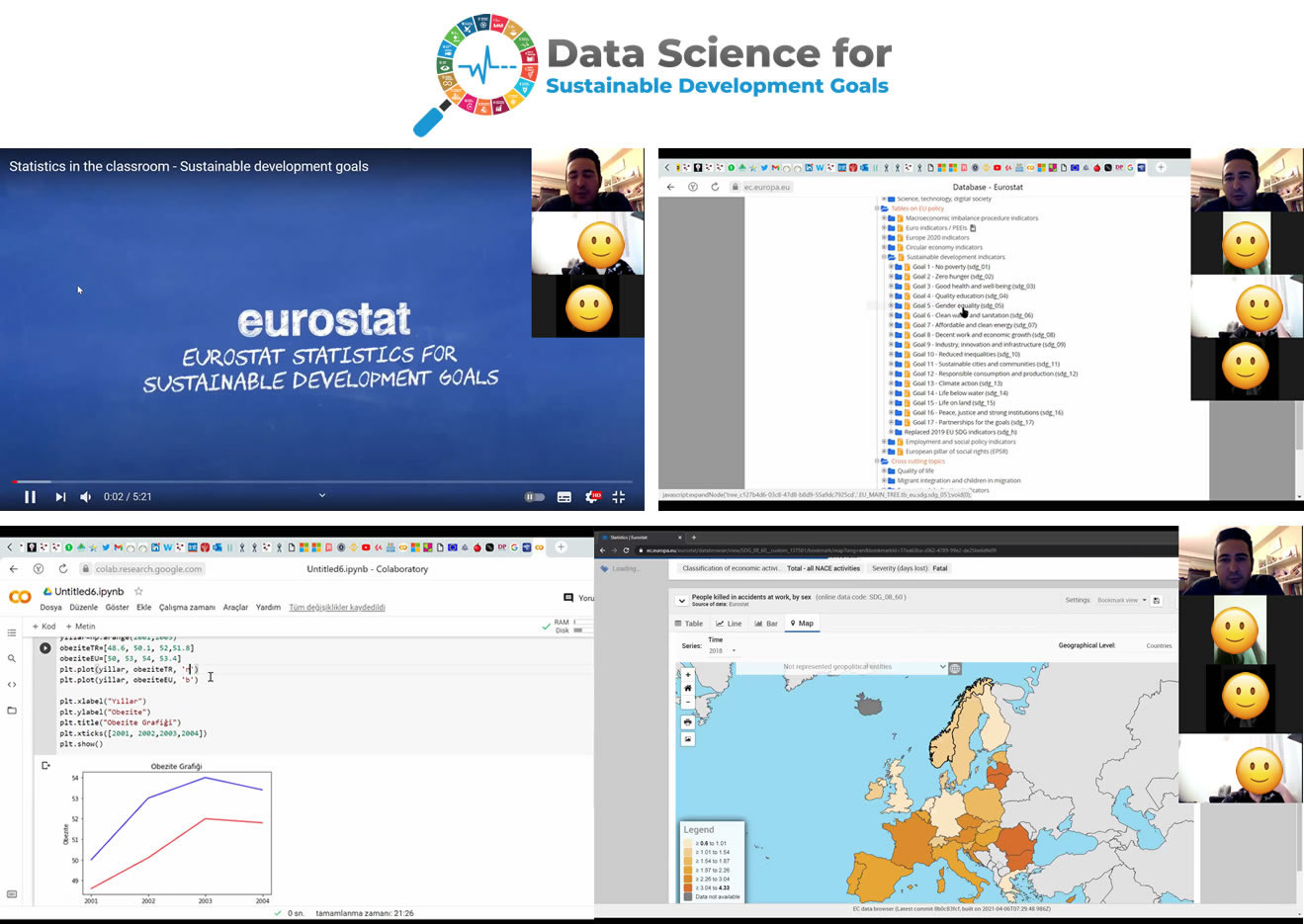Open Araçlar menu in Colab
Viewport: 1304px width, 924px height.
235,608
